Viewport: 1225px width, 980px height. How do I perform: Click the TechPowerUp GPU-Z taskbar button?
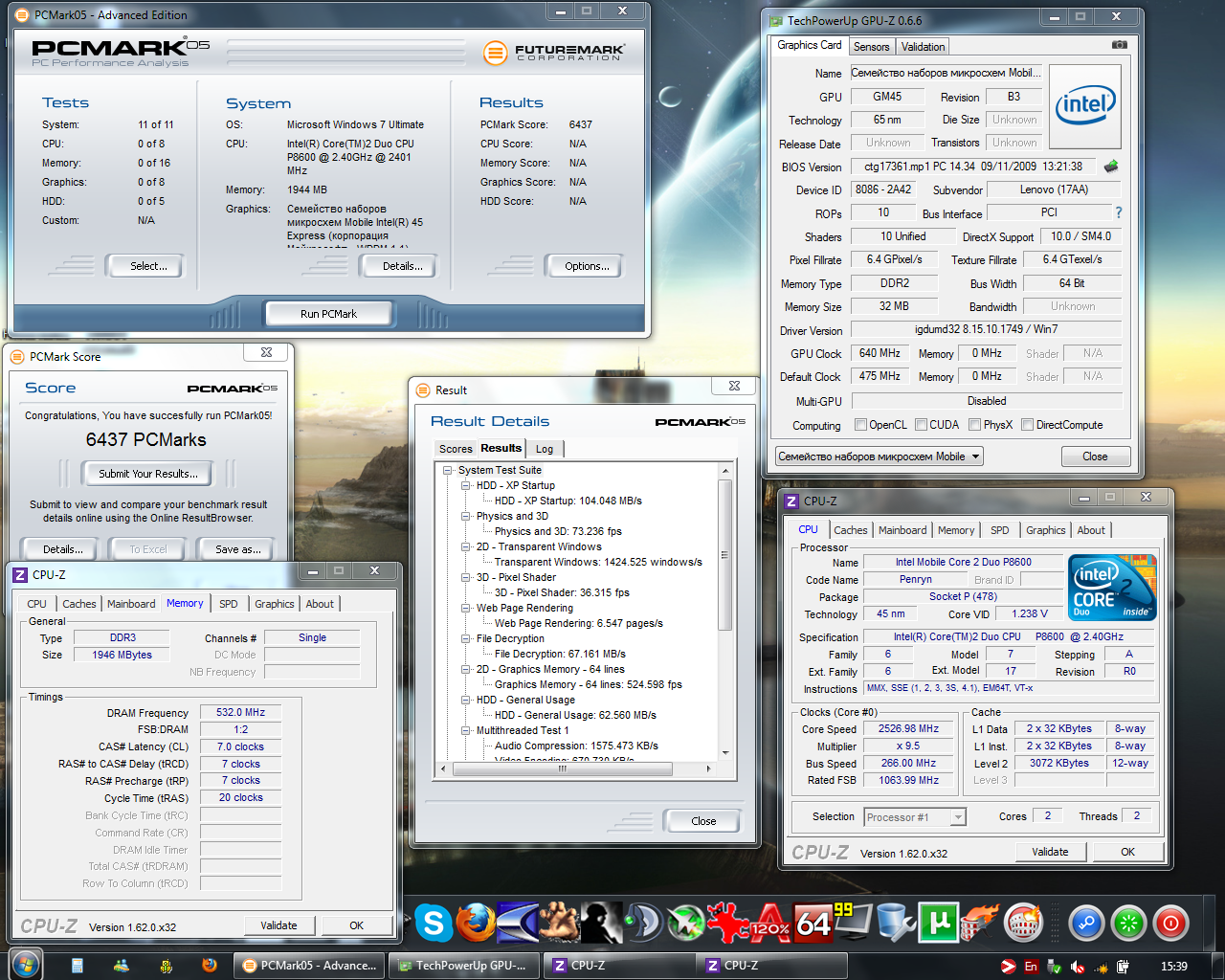463,966
